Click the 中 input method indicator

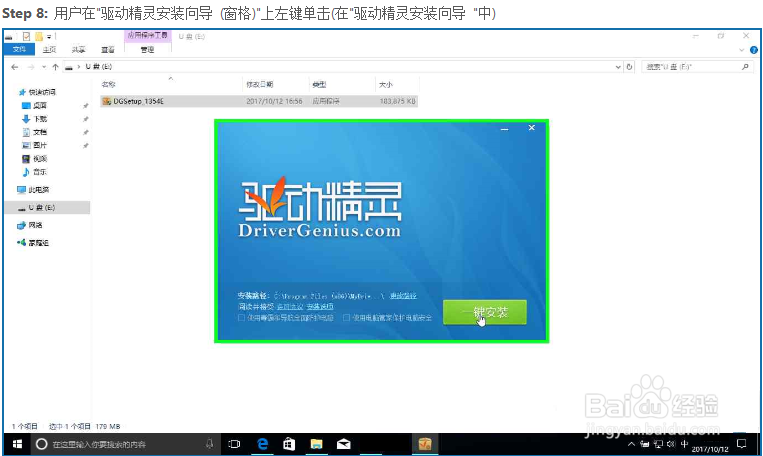[684, 443]
